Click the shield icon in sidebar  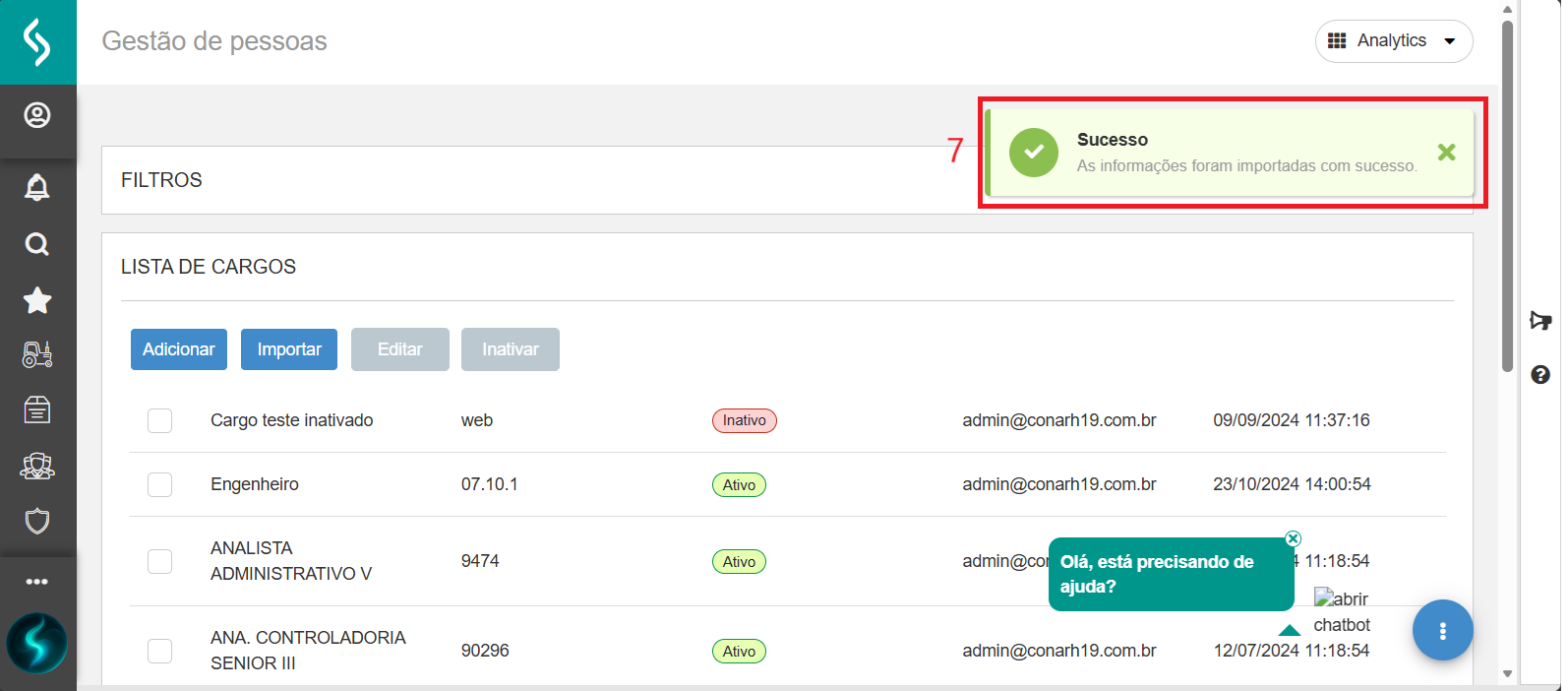click(x=37, y=521)
